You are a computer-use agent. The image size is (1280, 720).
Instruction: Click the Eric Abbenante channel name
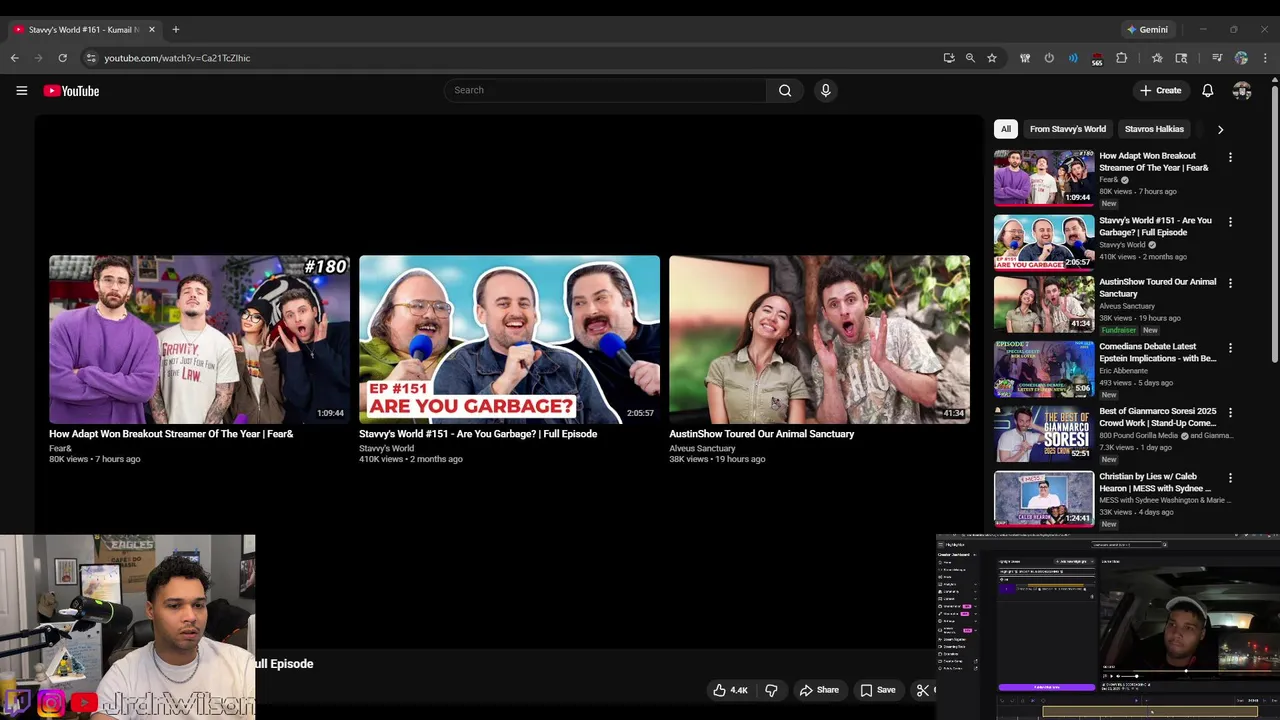point(1124,371)
